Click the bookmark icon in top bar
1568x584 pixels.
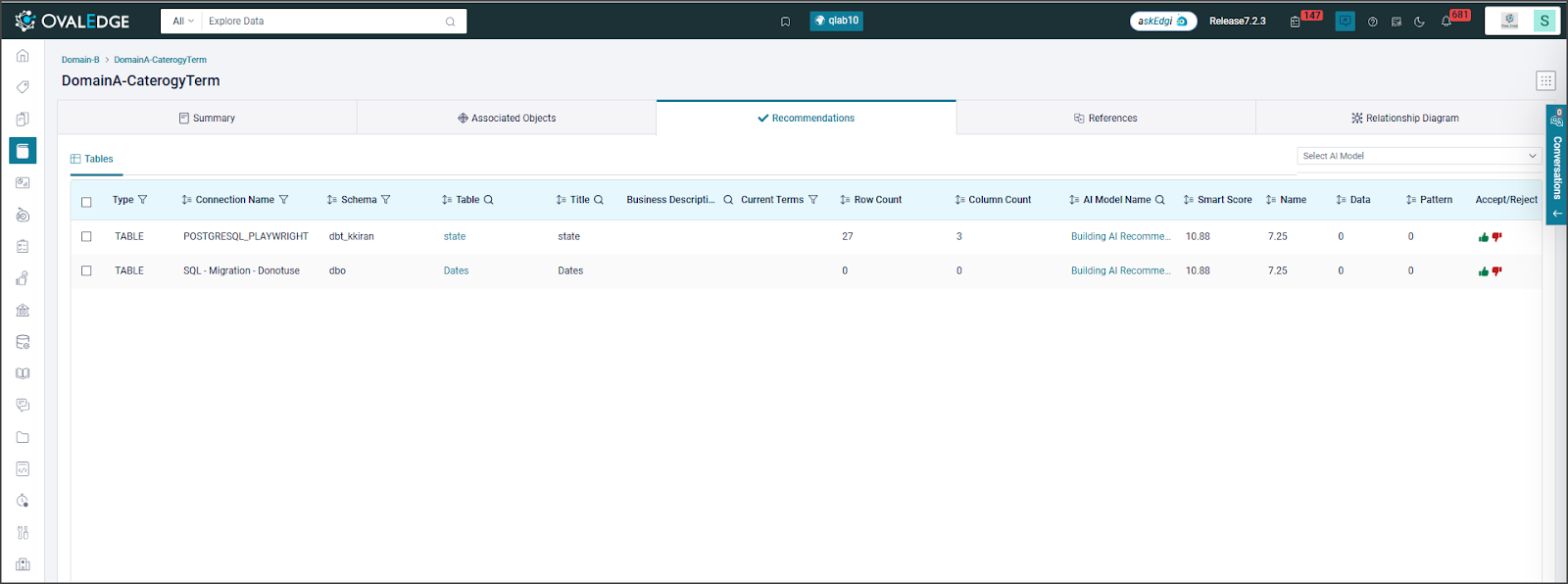point(785,22)
